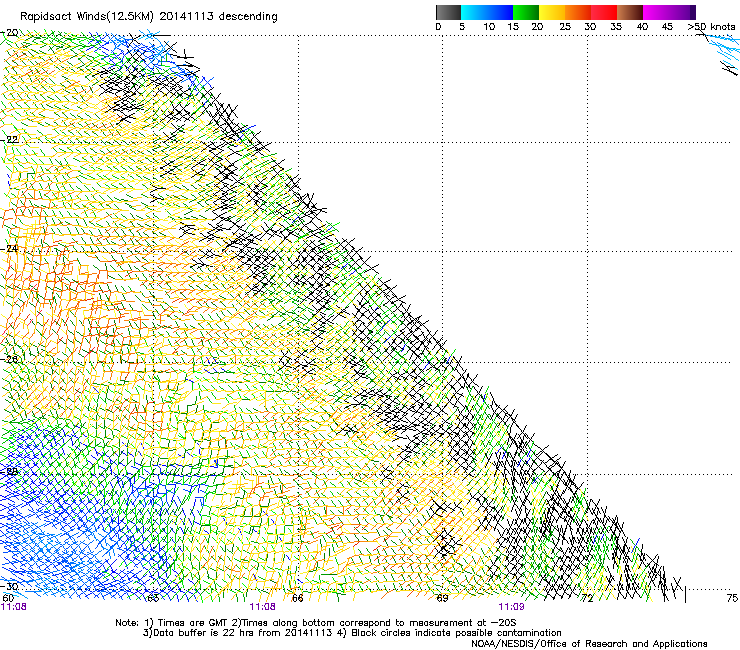The height and width of the screenshot is (650, 740).
Task: Click the date '20141113 descending' in title
Action: pyautogui.click(x=219, y=17)
